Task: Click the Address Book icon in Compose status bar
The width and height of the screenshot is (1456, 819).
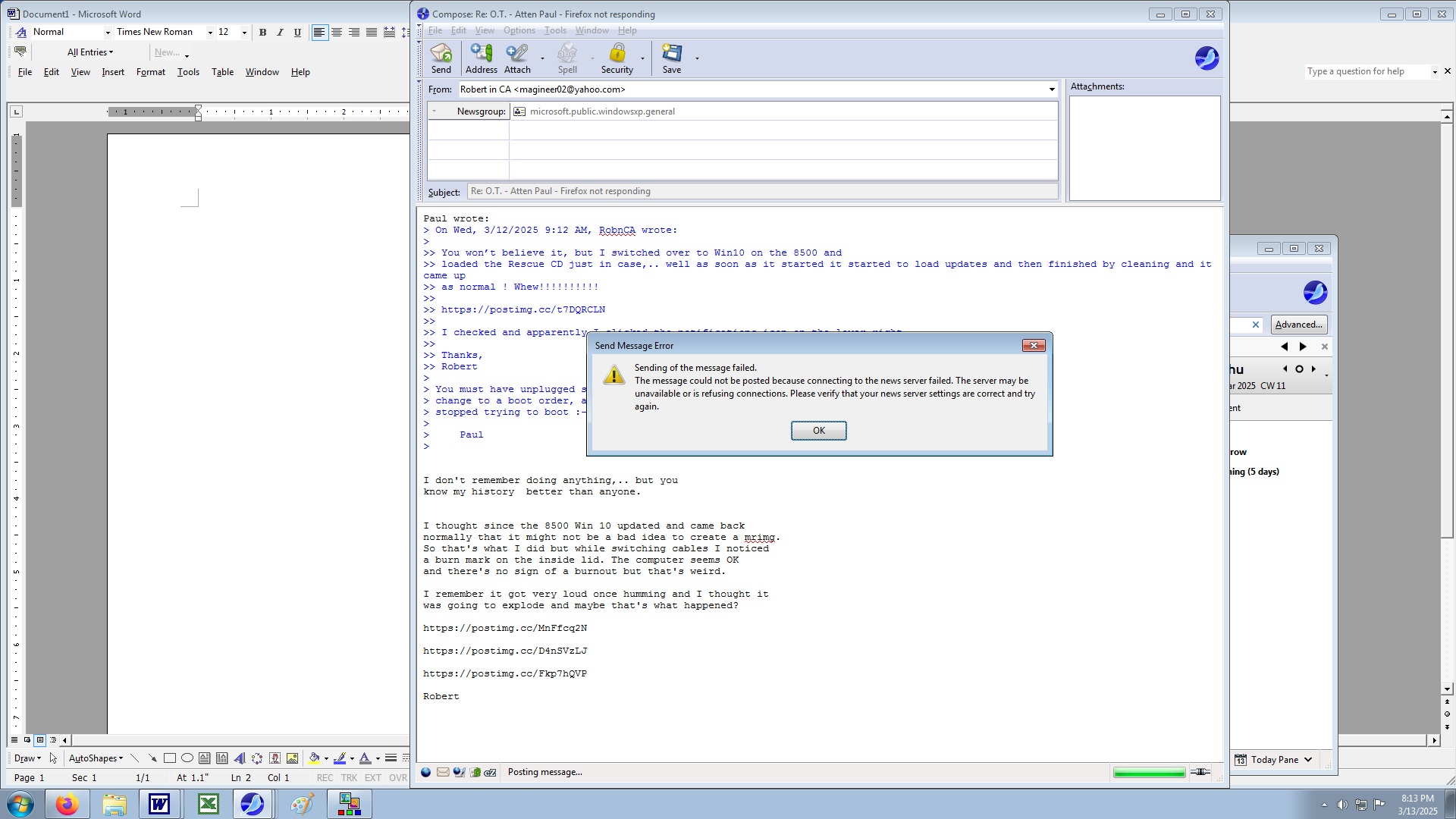Action: coord(475,772)
